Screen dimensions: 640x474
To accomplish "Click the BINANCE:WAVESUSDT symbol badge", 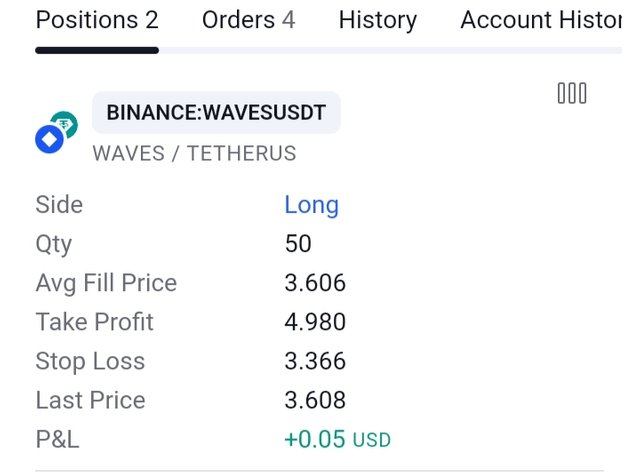I will (216, 113).
